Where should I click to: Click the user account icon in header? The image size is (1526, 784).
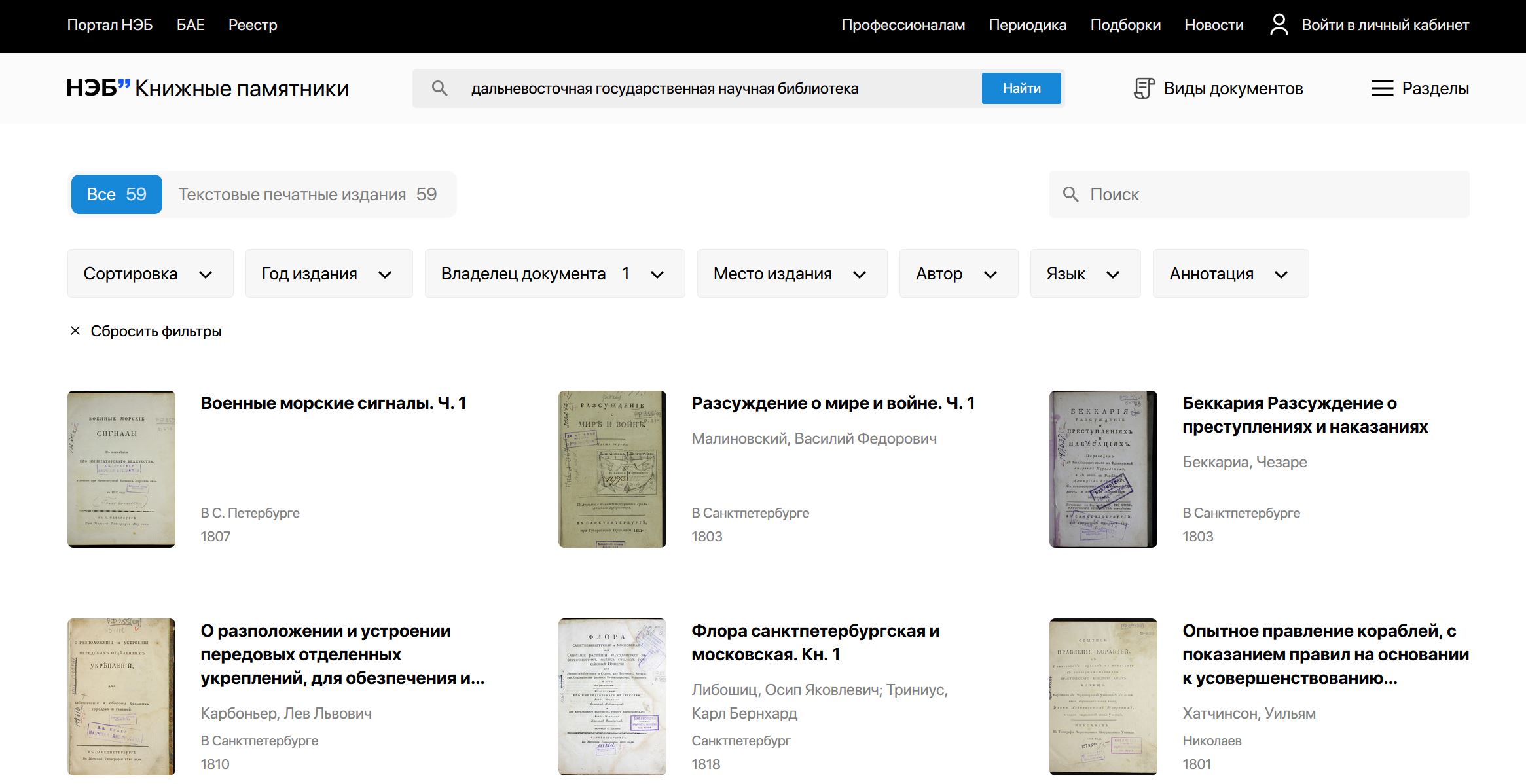[x=1279, y=25]
